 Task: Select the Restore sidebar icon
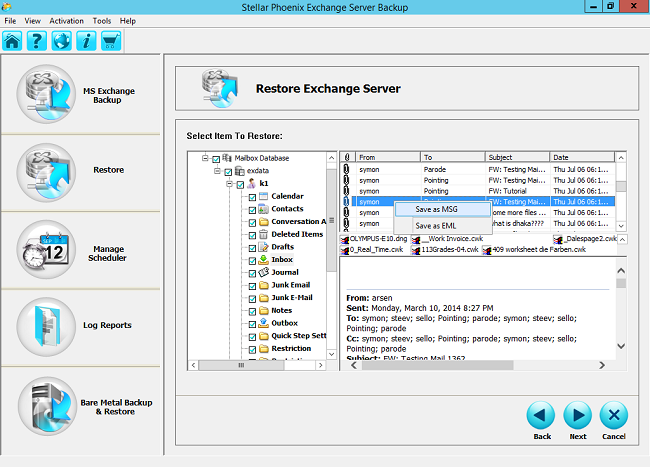point(46,172)
